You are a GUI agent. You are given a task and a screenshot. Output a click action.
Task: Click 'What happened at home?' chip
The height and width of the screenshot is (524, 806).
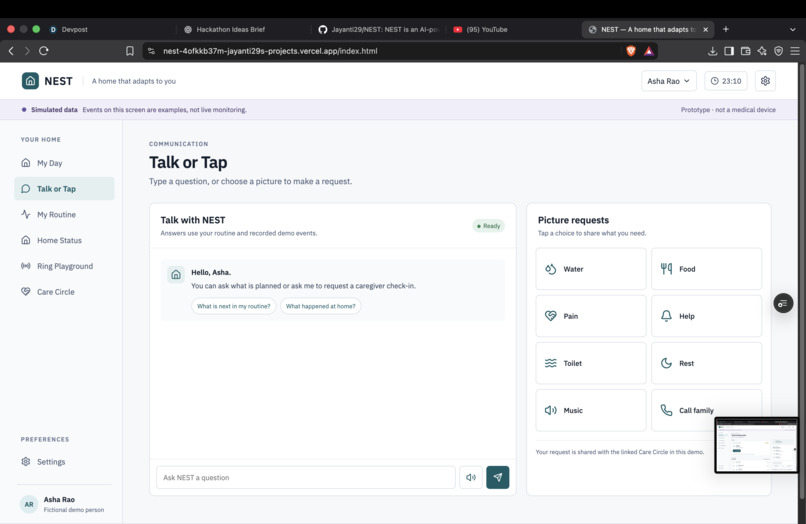320,306
